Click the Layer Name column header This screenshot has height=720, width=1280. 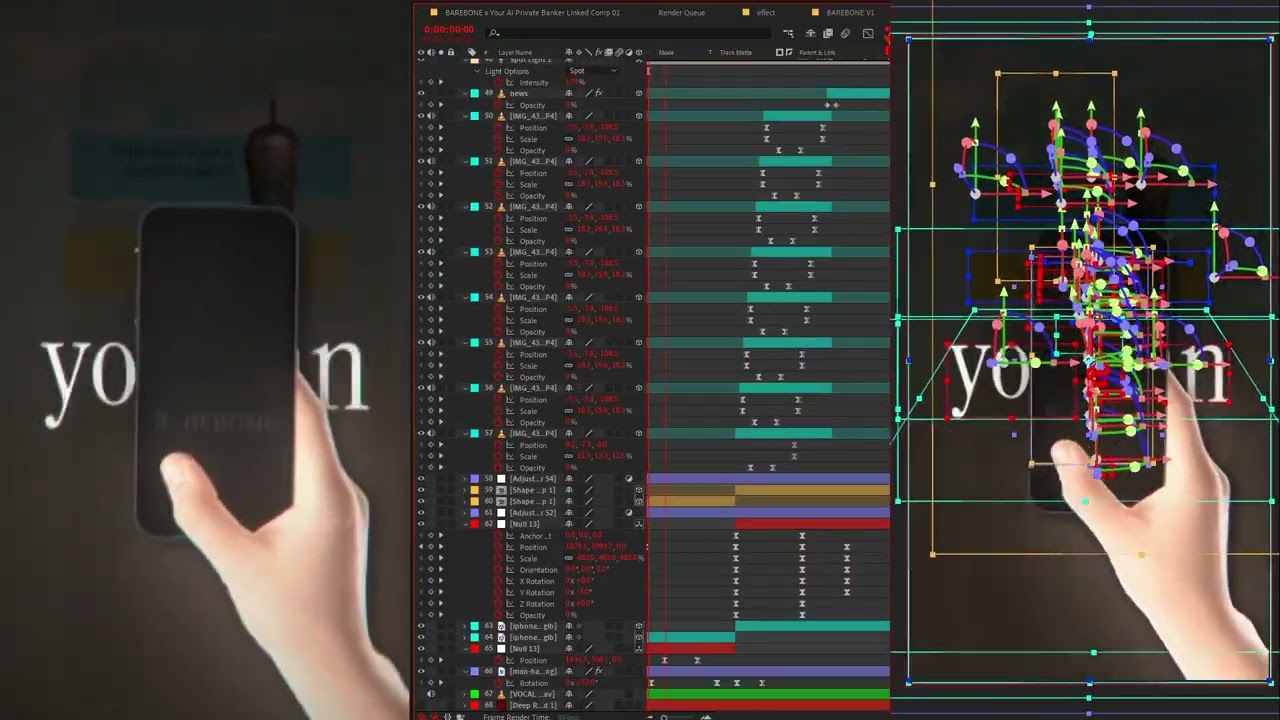[x=515, y=52]
